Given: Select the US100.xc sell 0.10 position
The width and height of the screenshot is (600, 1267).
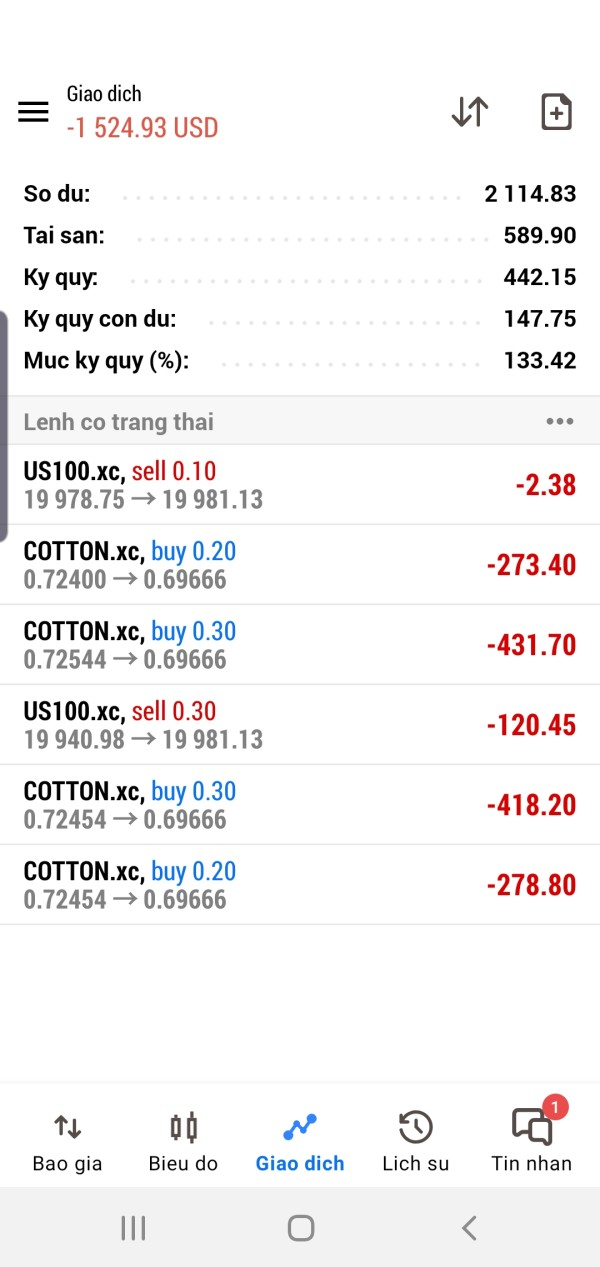Looking at the screenshot, I should [300, 485].
